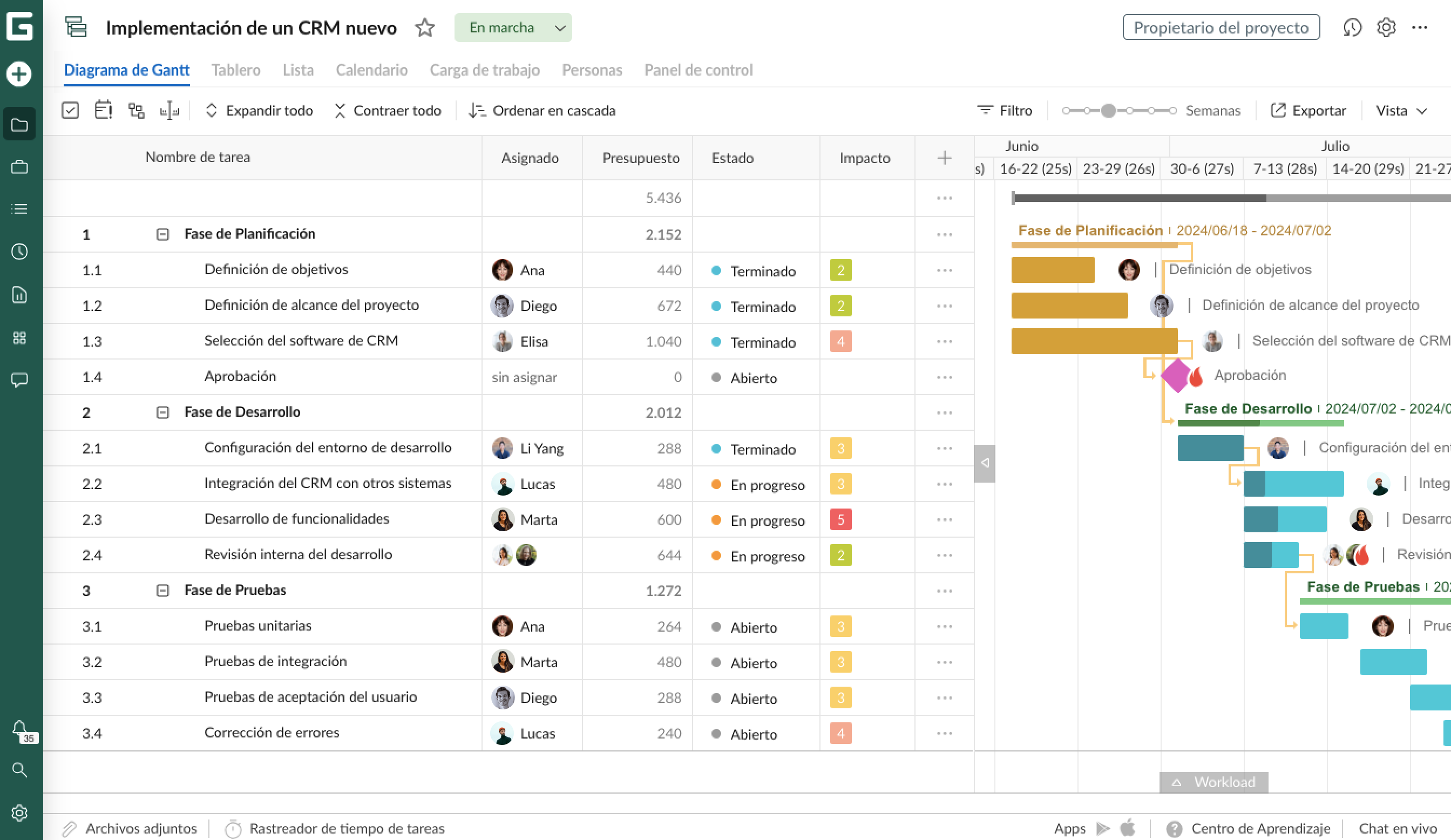Viewport: 1451px width, 840px height.
Task: Click the Workload panel toggle
Action: coord(1213,782)
